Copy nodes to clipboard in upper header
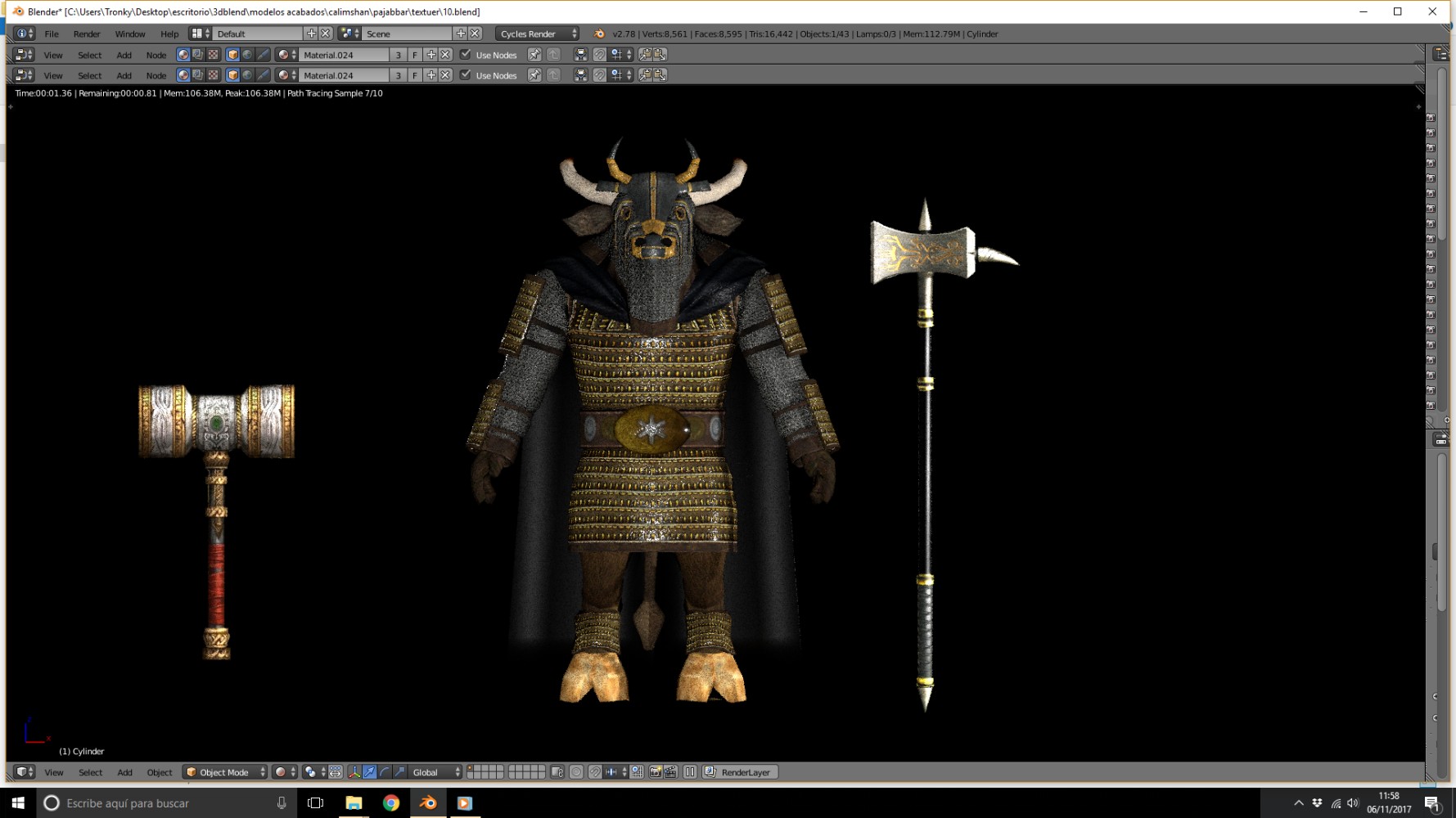 point(645,55)
